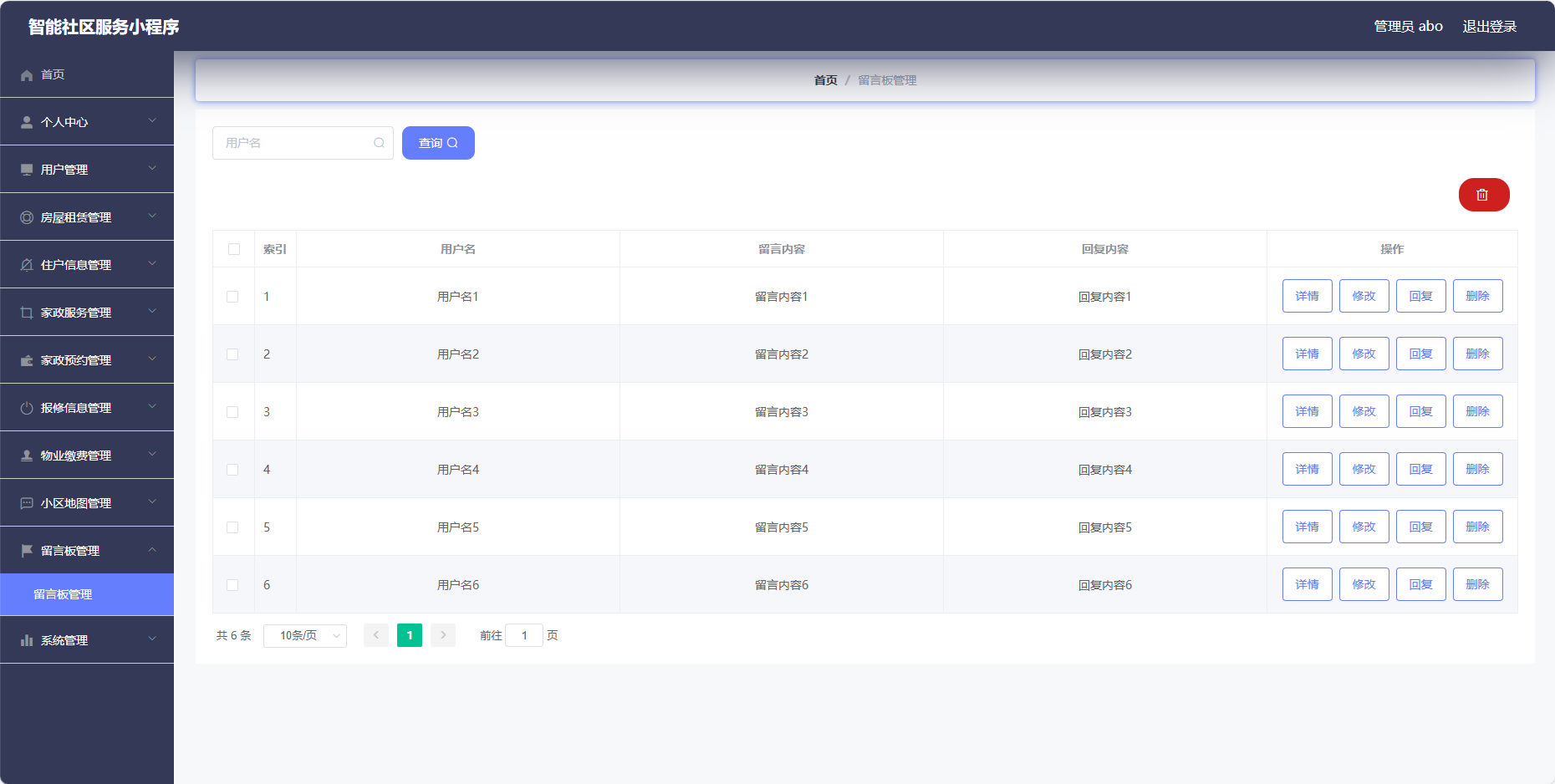Go to next page arrow
The height and width of the screenshot is (784, 1555).
443,635
